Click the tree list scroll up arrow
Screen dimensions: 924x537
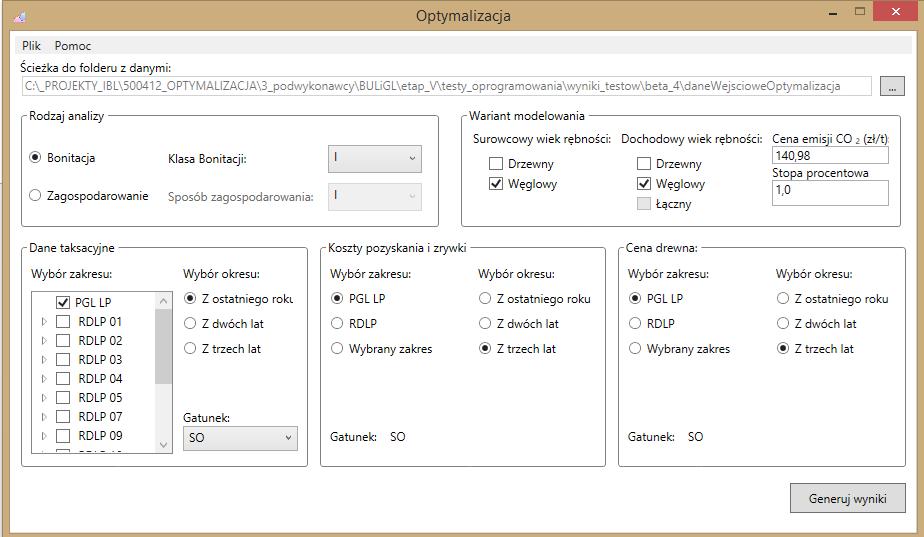pos(164,301)
